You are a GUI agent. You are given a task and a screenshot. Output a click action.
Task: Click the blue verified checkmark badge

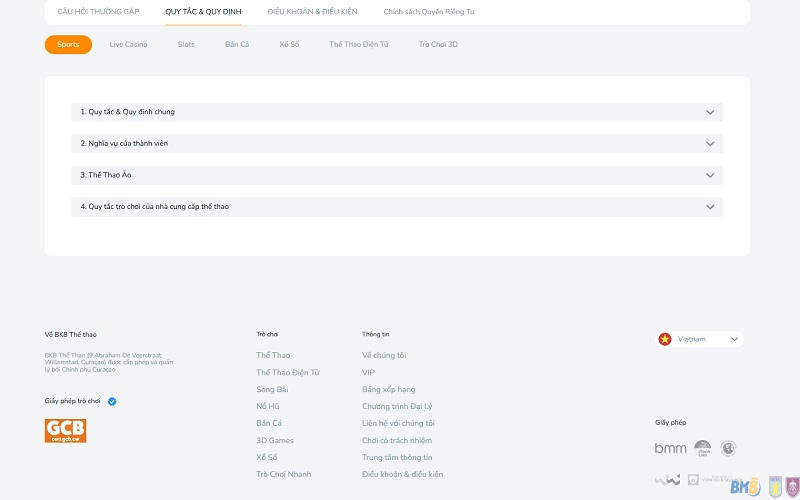(x=112, y=401)
